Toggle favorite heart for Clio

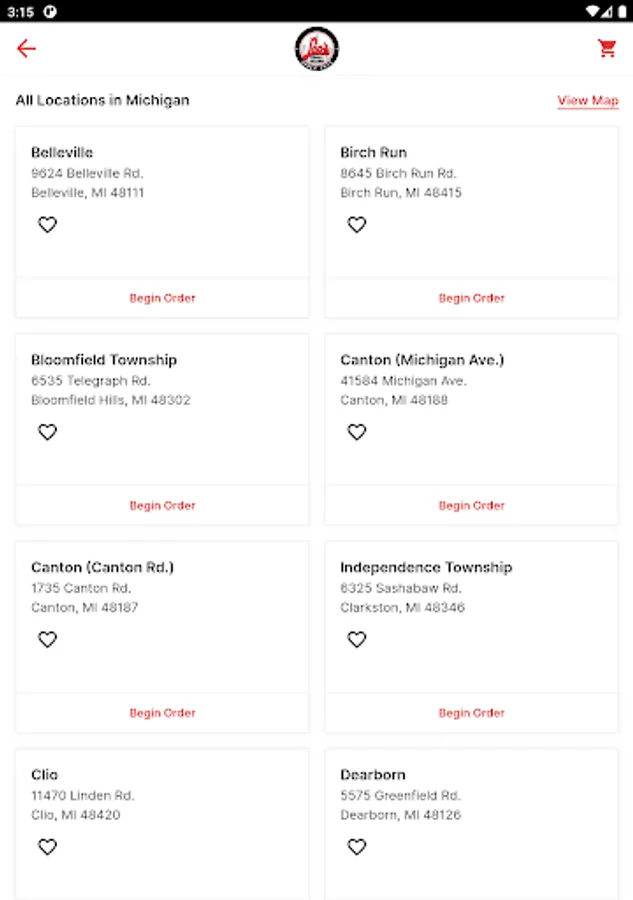[47, 847]
